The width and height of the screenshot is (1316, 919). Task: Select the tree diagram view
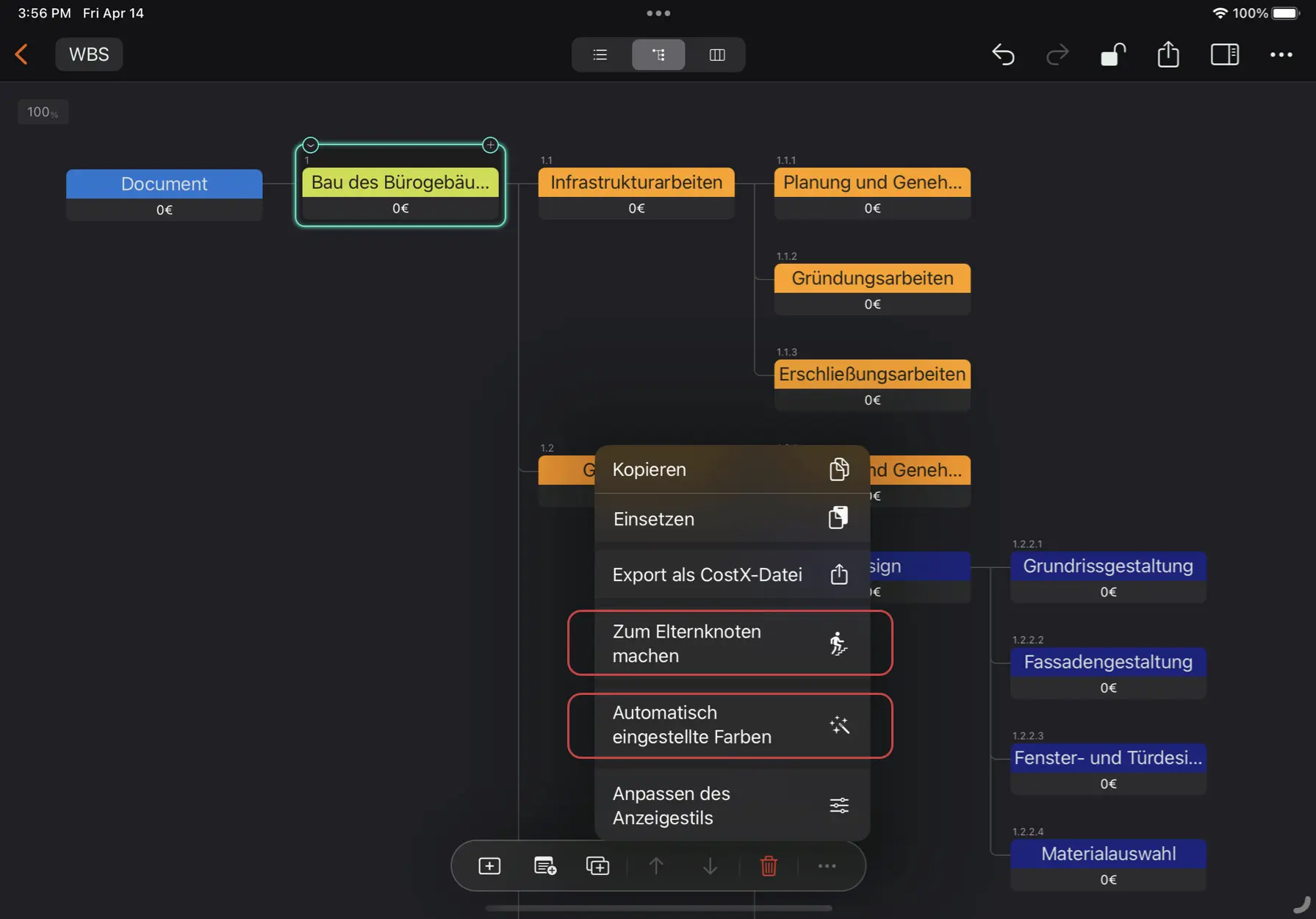658,54
